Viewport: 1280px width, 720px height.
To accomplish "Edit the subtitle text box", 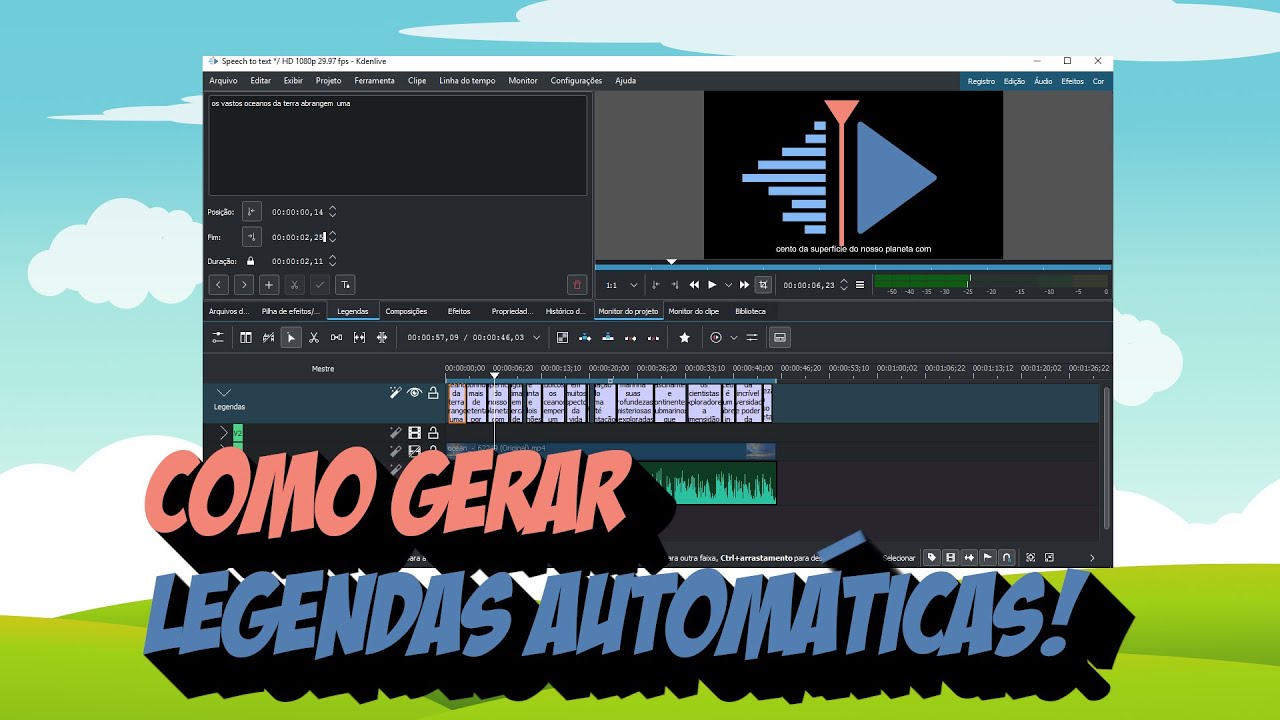I will pos(397,145).
